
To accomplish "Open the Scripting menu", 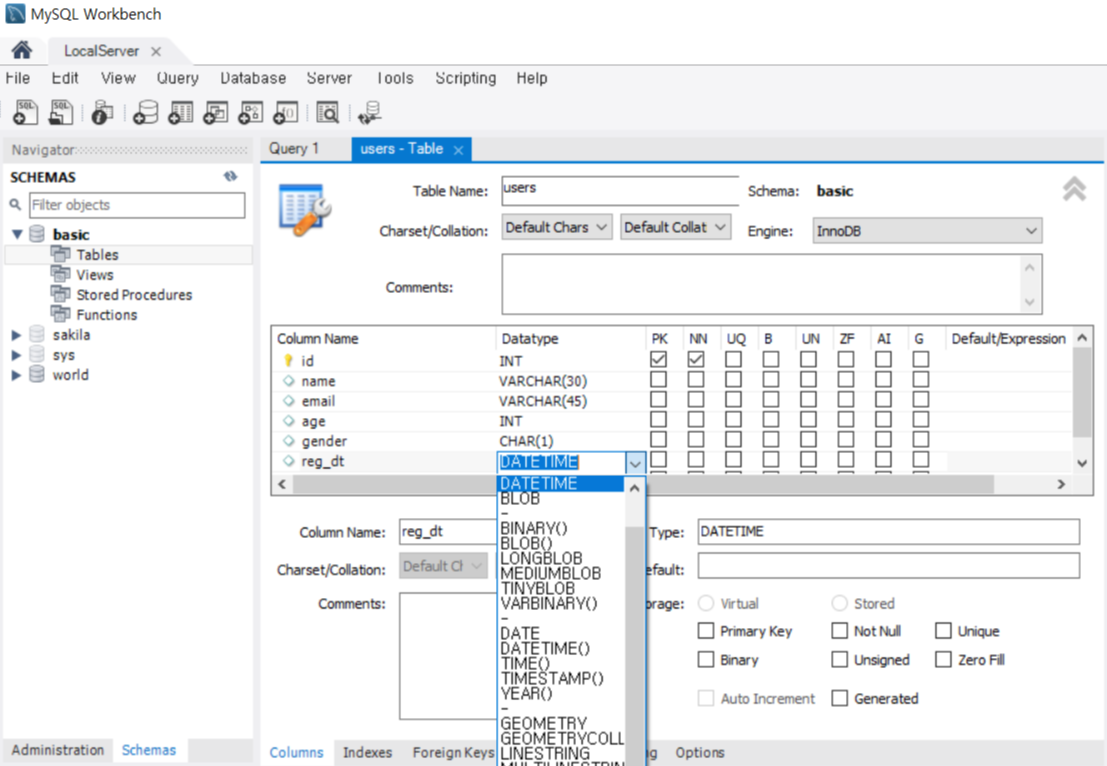I will [x=465, y=78].
